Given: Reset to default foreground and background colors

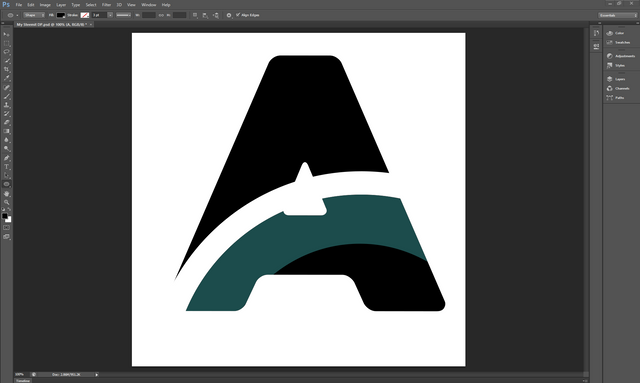Looking at the screenshot, I should pyautogui.click(x=3, y=209).
